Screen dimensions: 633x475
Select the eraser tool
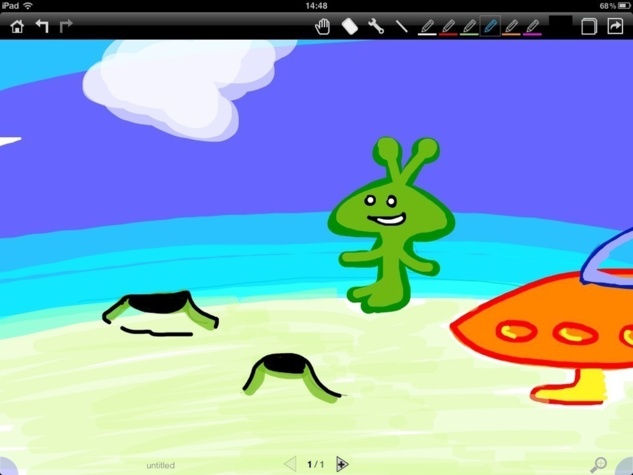tap(350, 27)
